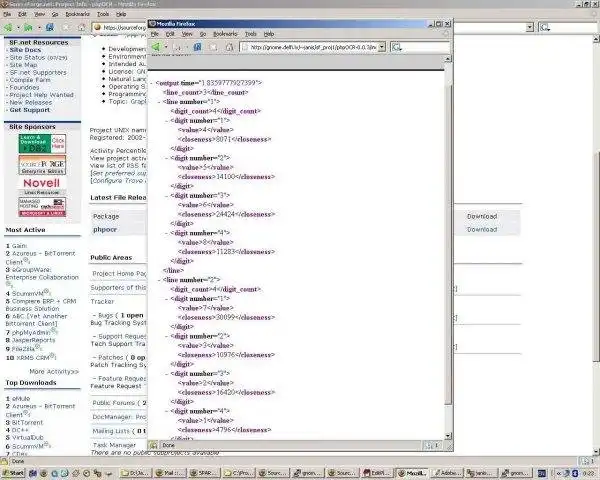The width and height of the screenshot is (600, 480).
Task: Click scroll-down arrow in front window
Action: click(x=448, y=436)
